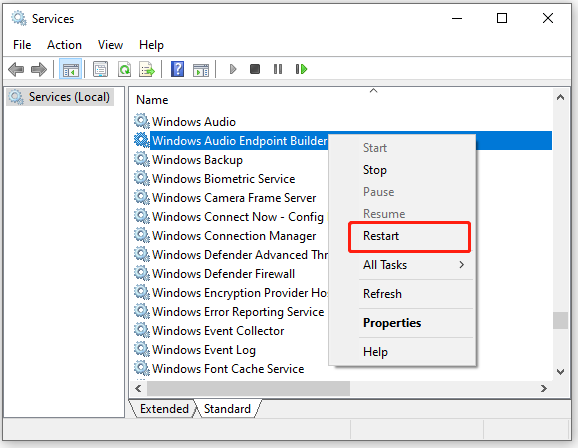Click gear icon beside Windows Audio

142,121
